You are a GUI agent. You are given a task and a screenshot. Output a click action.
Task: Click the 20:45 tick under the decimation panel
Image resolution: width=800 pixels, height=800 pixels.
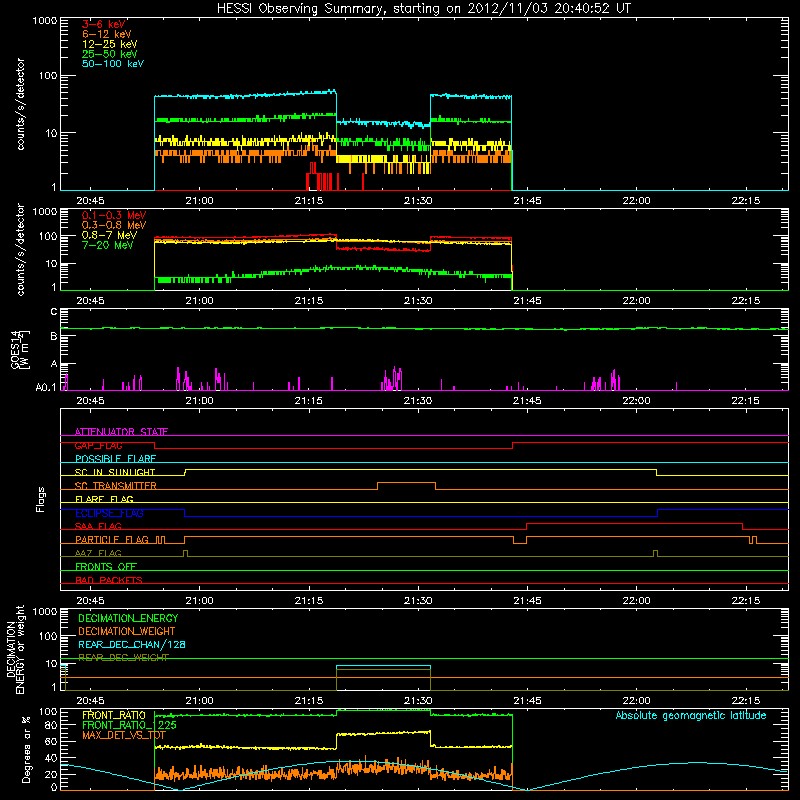click(90, 701)
